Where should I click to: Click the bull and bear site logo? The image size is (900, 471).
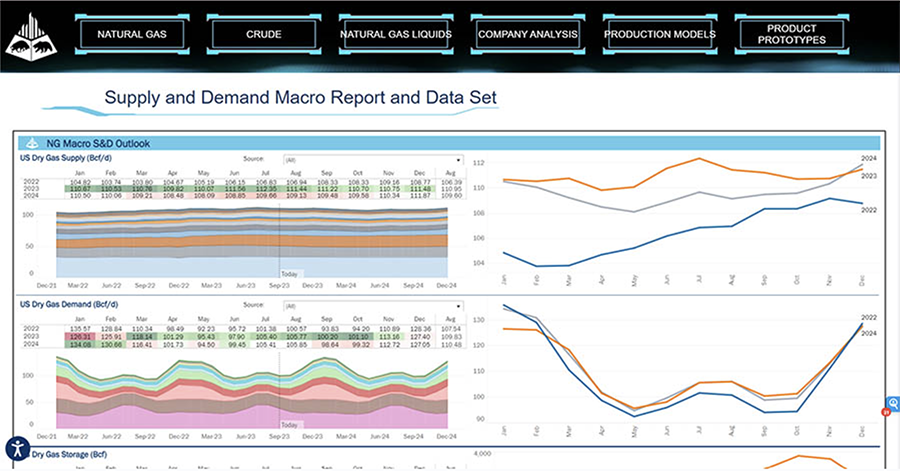pyautogui.click(x=32, y=36)
